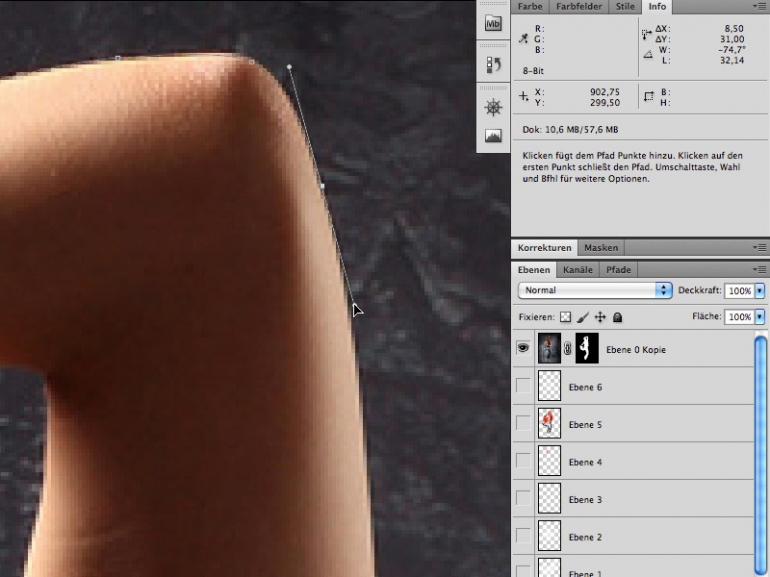Open the Navigator wheel panel icon
The width and height of the screenshot is (770, 577).
pos(493,107)
